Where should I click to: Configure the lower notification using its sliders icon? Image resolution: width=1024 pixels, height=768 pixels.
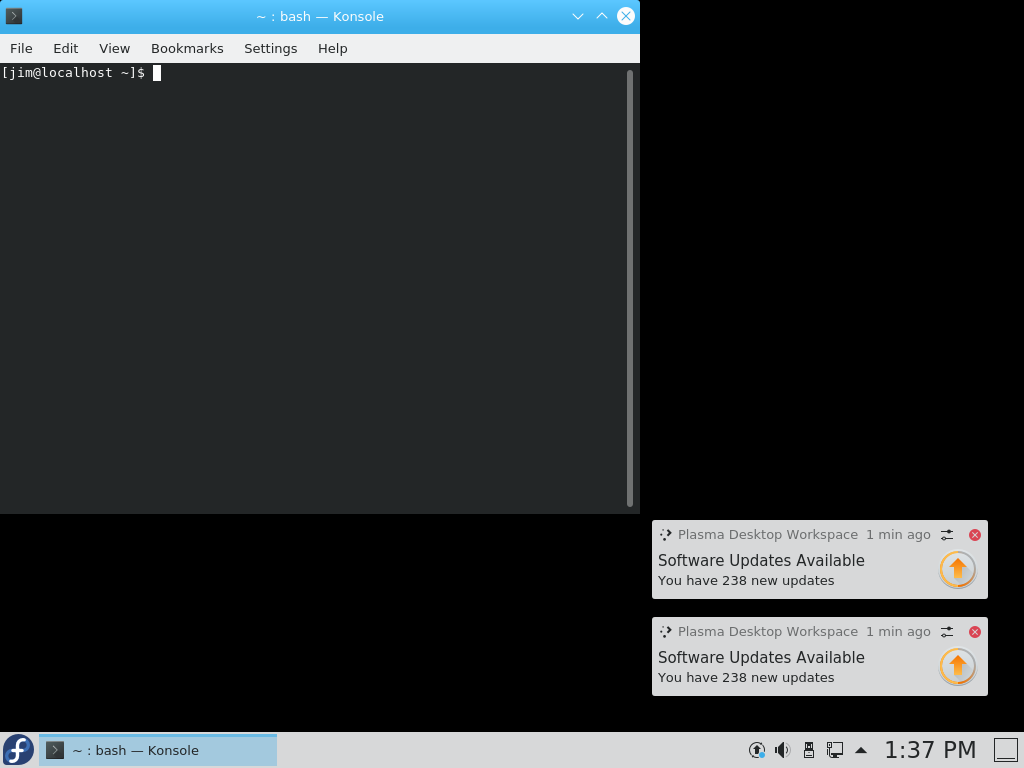[x=947, y=632]
